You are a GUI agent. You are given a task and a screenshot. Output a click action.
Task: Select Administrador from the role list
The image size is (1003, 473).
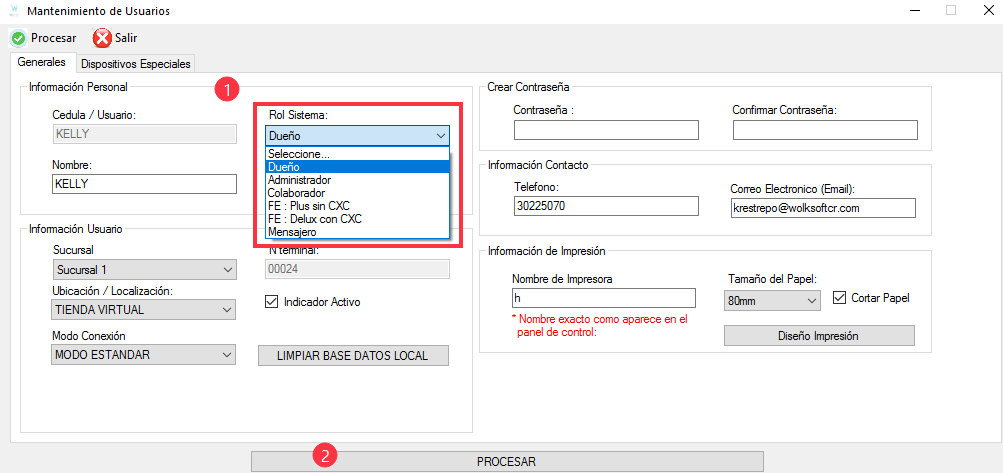point(300,180)
